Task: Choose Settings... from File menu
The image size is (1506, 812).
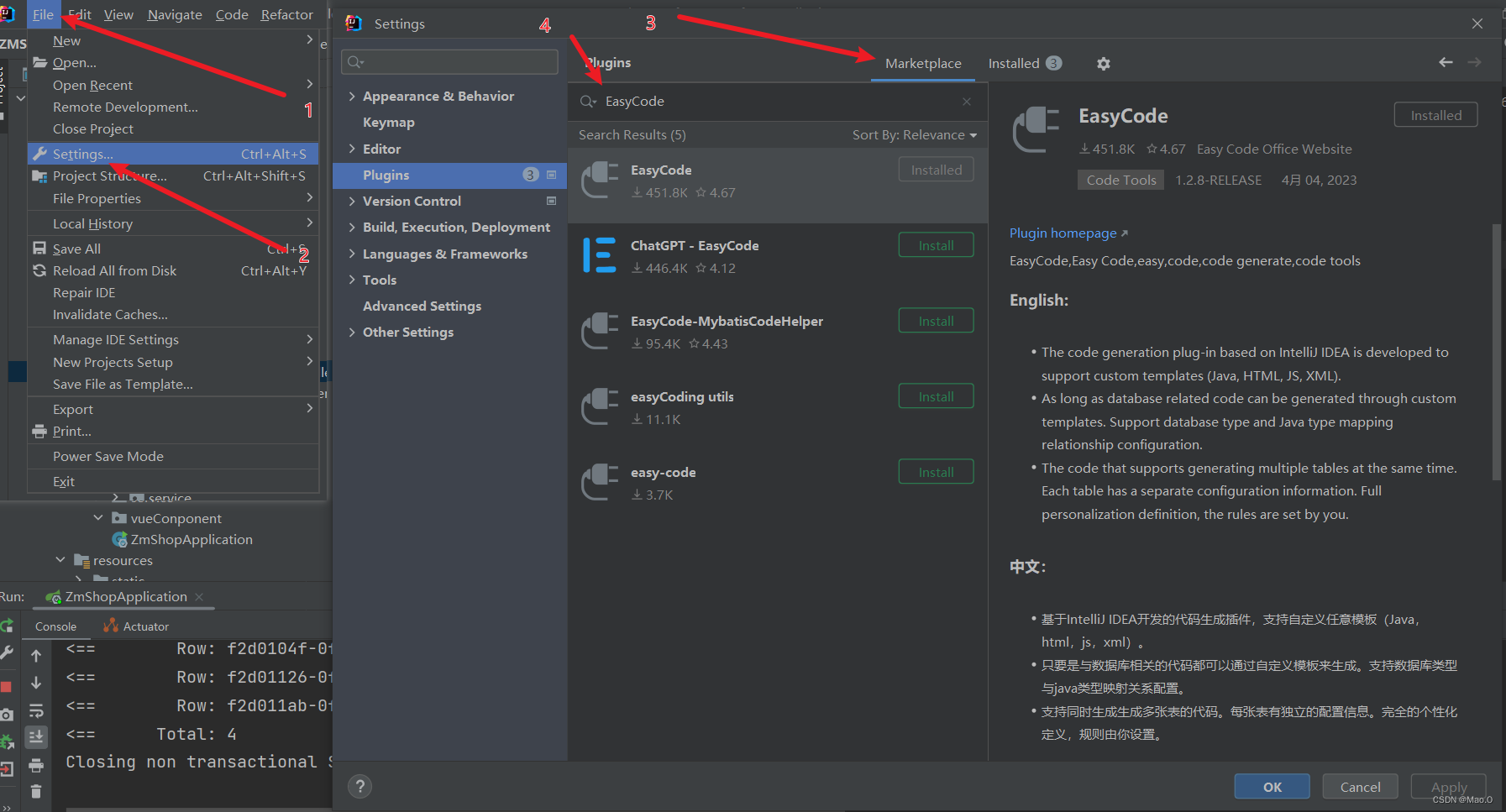Action: 174,154
